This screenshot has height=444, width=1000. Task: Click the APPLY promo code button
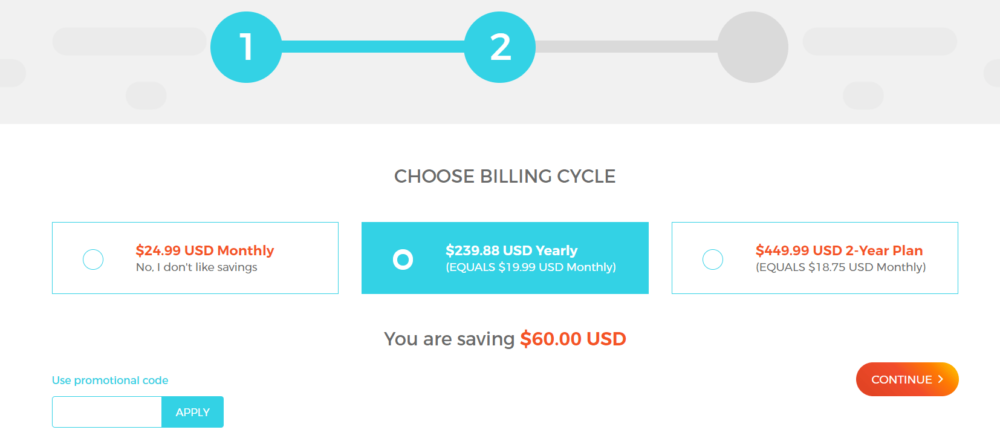pos(193,412)
